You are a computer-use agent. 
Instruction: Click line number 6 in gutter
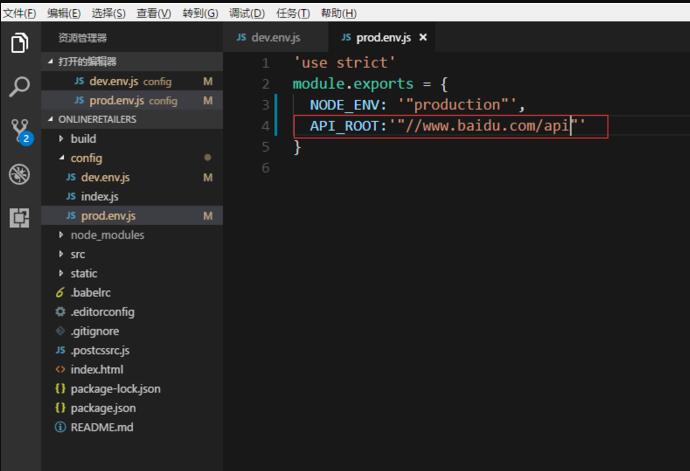click(265, 168)
